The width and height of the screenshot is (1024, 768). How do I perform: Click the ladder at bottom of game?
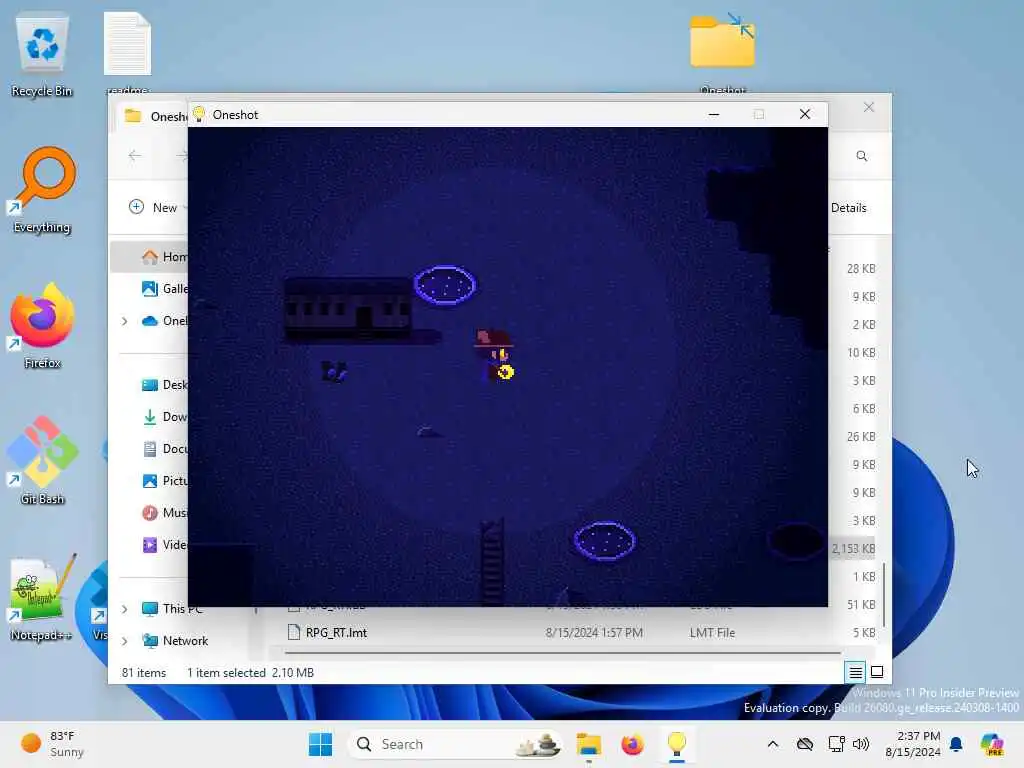(x=492, y=562)
